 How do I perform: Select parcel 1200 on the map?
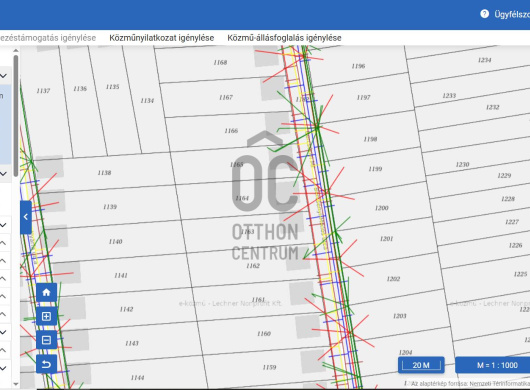coord(382,208)
